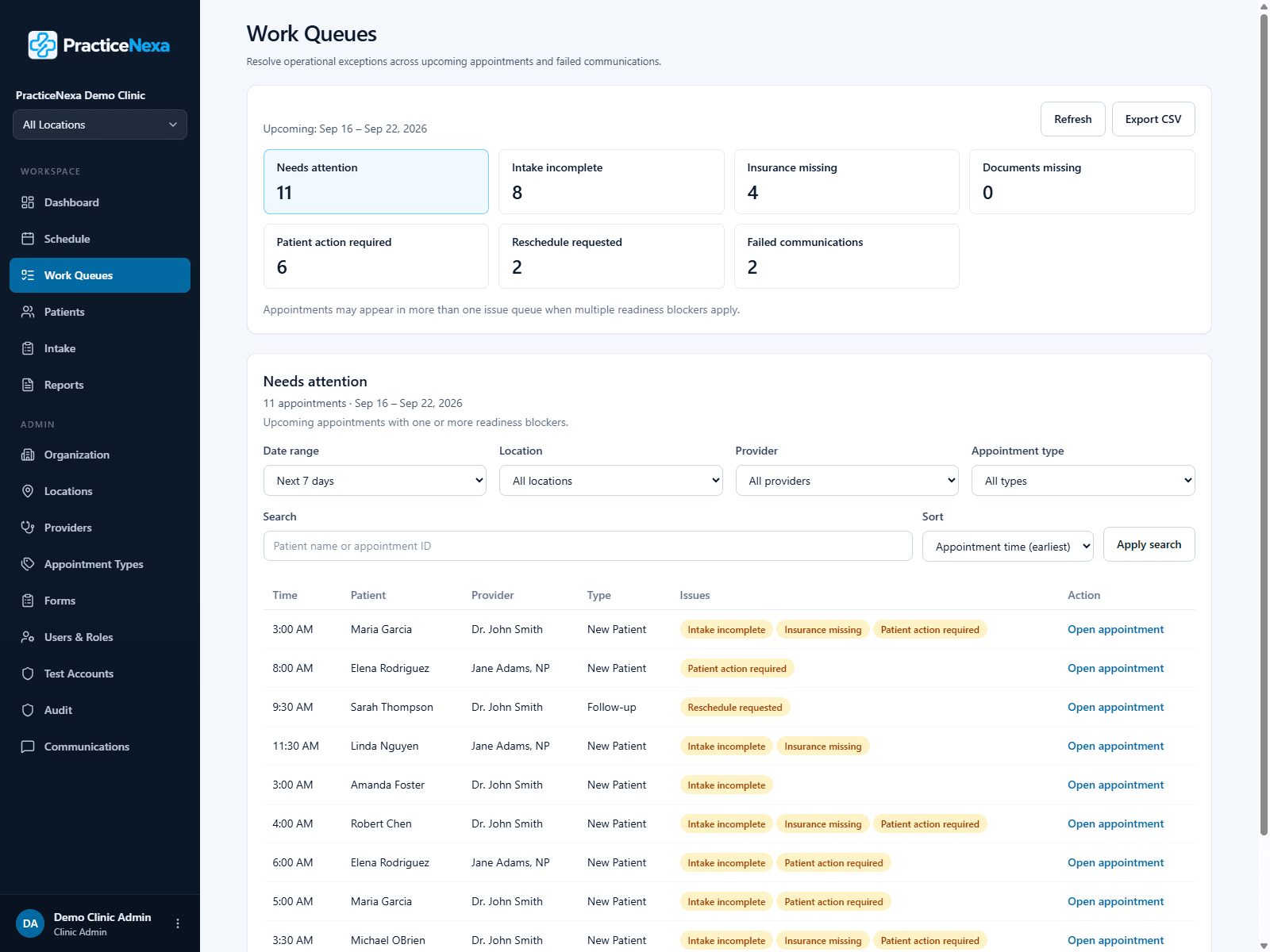Image resolution: width=1270 pixels, height=952 pixels.
Task: Open the All types appointment dropdown
Action: tap(1083, 481)
